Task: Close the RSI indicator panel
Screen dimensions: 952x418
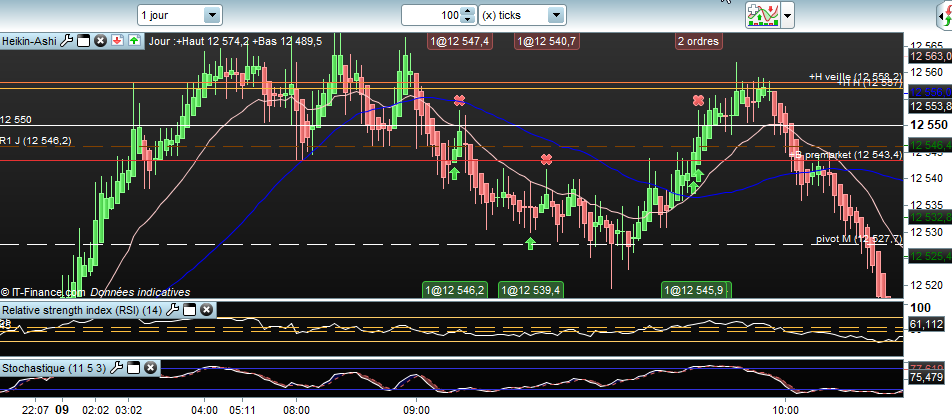Action: [206, 310]
